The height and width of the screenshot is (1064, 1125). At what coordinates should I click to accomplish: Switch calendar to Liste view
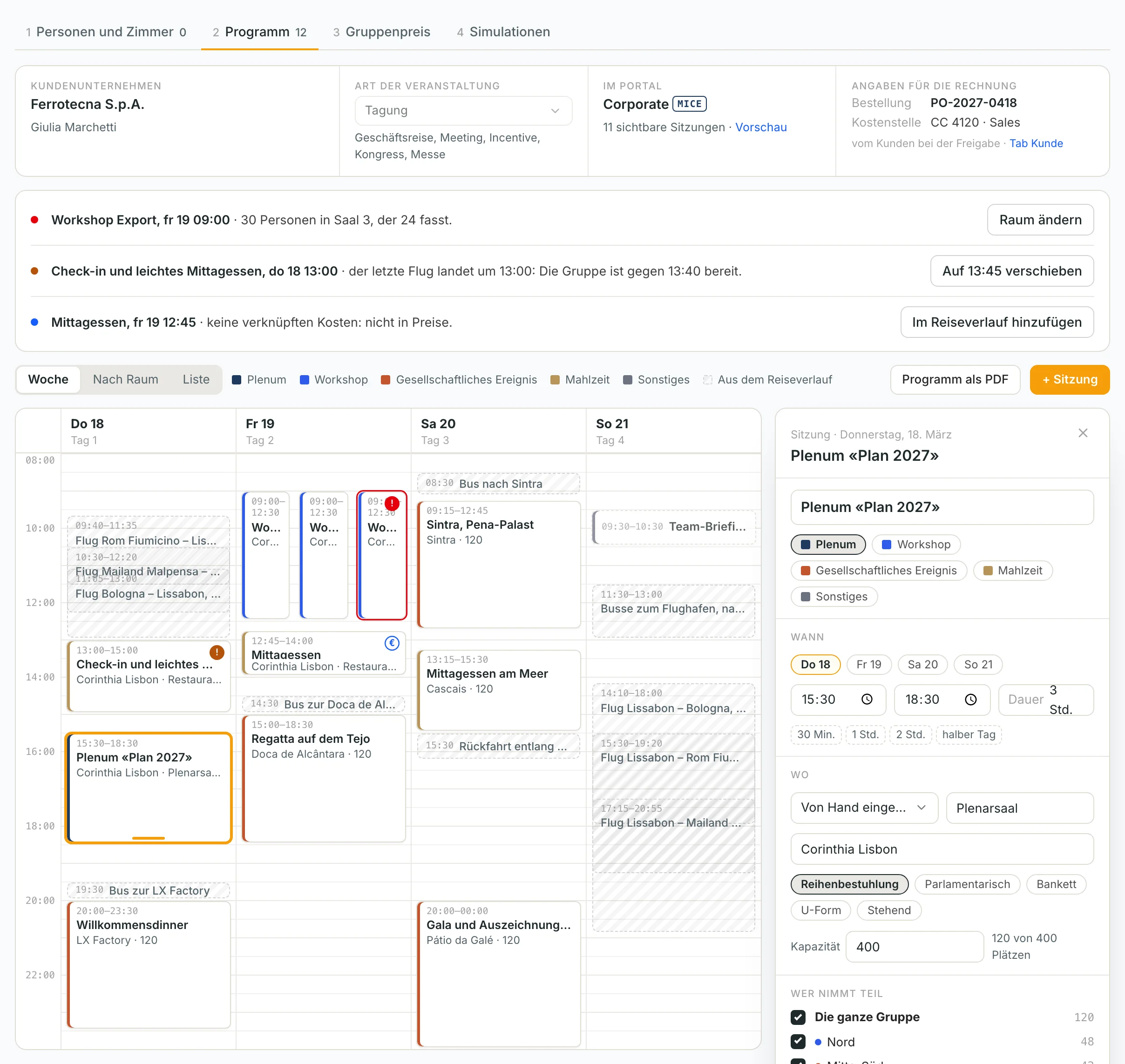pyautogui.click(x=196, y=379)
